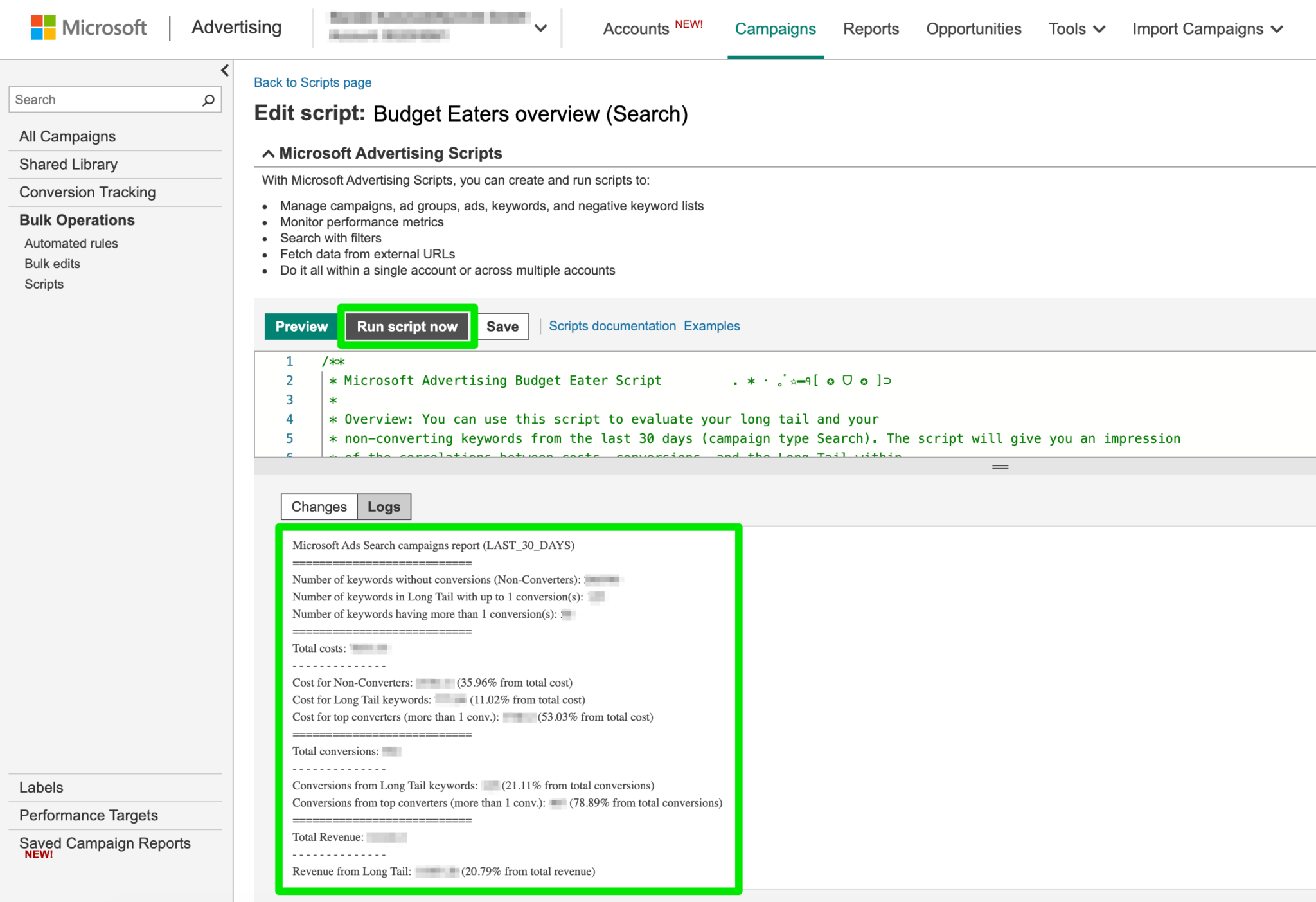Image resolution: width=1316 pixels, height=902 pixels.
Task: Open the Tools dropdown
Action: click(x=1076, y=29)
